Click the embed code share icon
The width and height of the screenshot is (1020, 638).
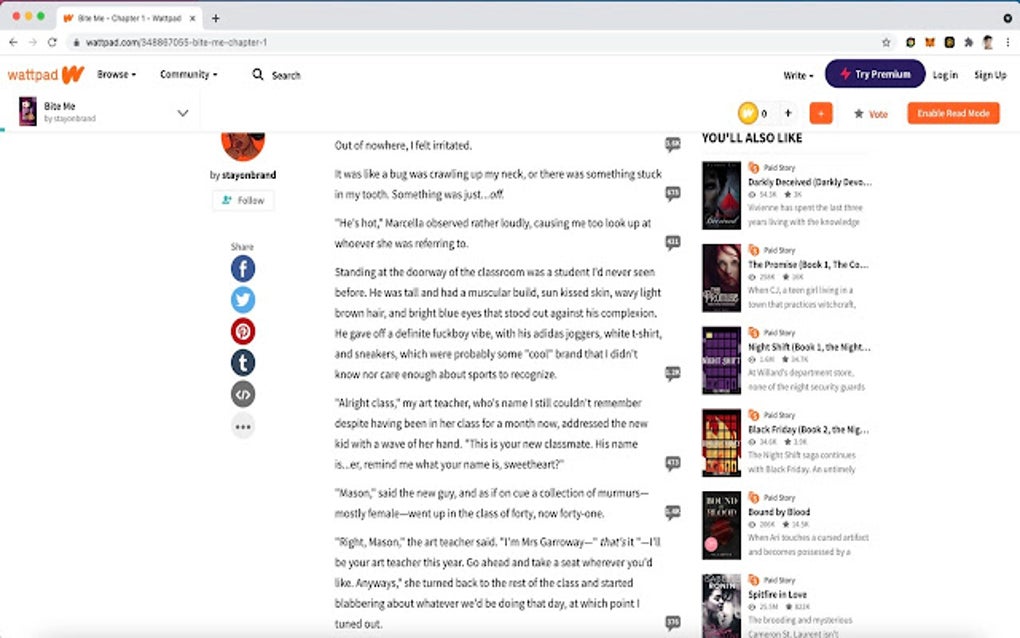[243, 394]
